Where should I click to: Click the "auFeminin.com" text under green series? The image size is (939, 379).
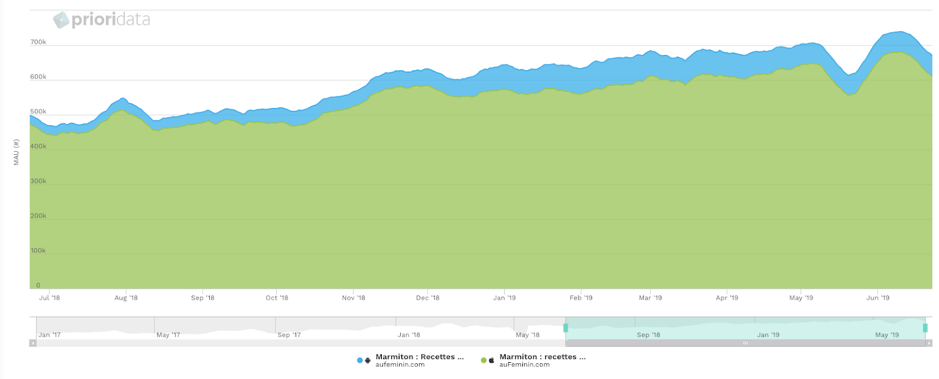pyautogui.click(x=525, y=365)
